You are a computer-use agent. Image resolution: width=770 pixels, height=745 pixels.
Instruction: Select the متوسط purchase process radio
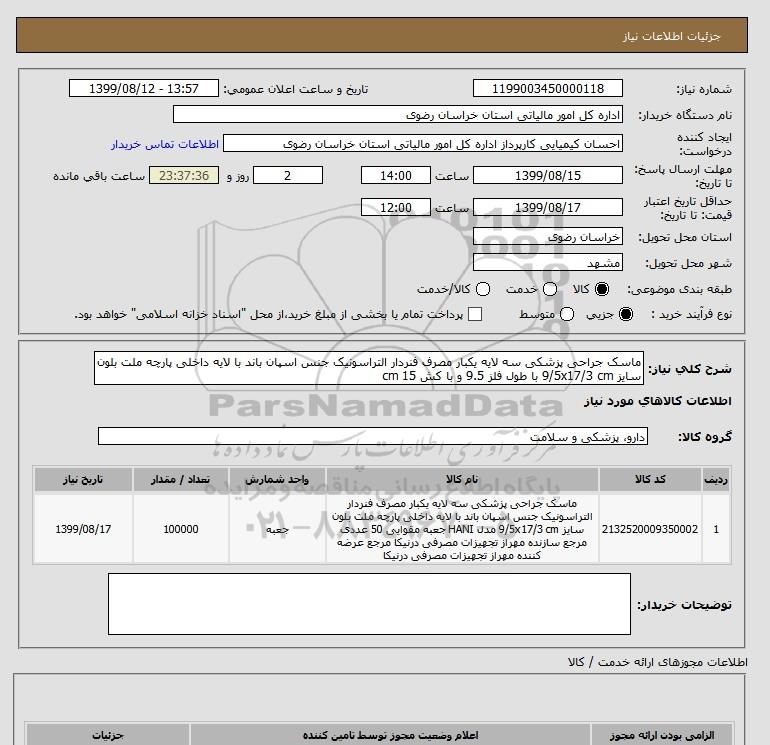point(567,314)
